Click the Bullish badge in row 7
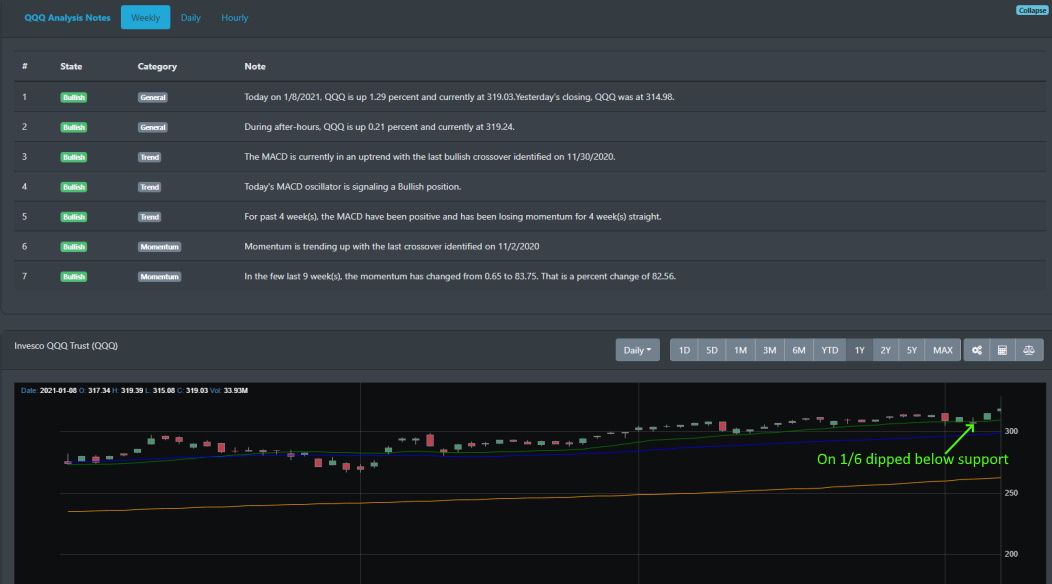This screenshot has width=1052, height=584. [x=74, y=277]
